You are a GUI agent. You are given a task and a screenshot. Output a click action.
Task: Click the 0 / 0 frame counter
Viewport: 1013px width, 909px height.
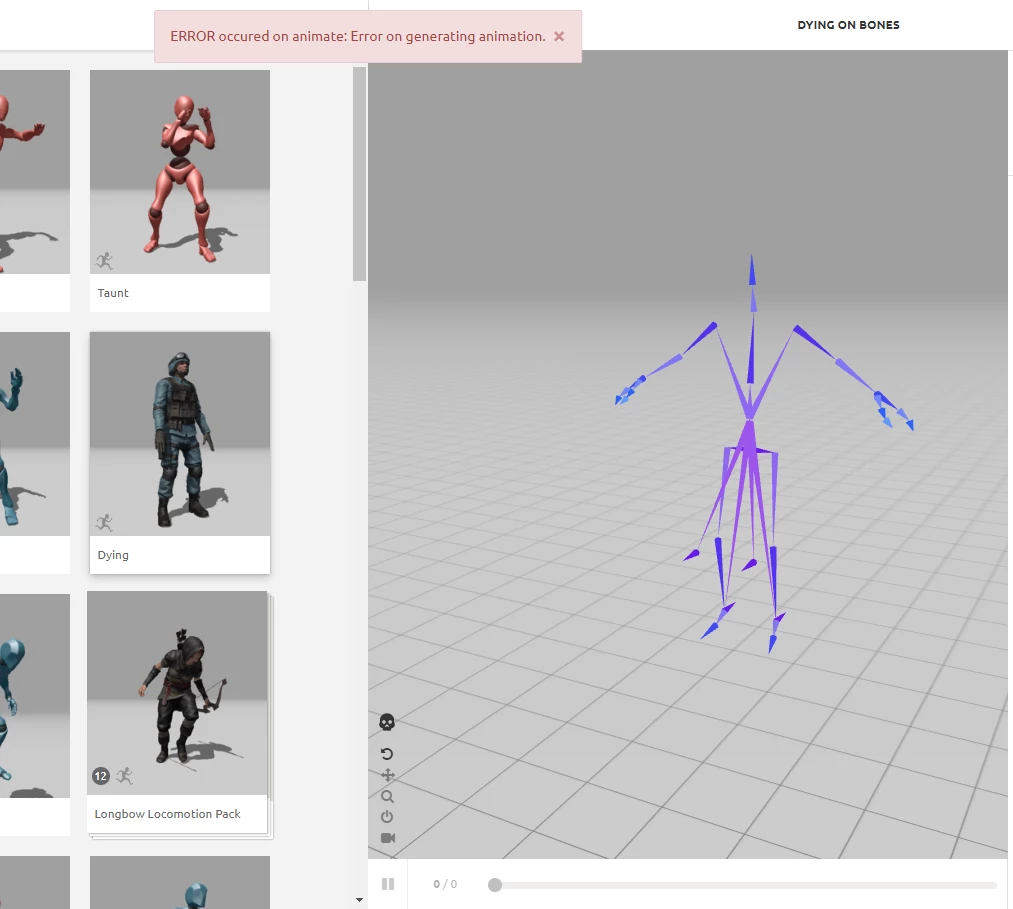click(445, 884)
